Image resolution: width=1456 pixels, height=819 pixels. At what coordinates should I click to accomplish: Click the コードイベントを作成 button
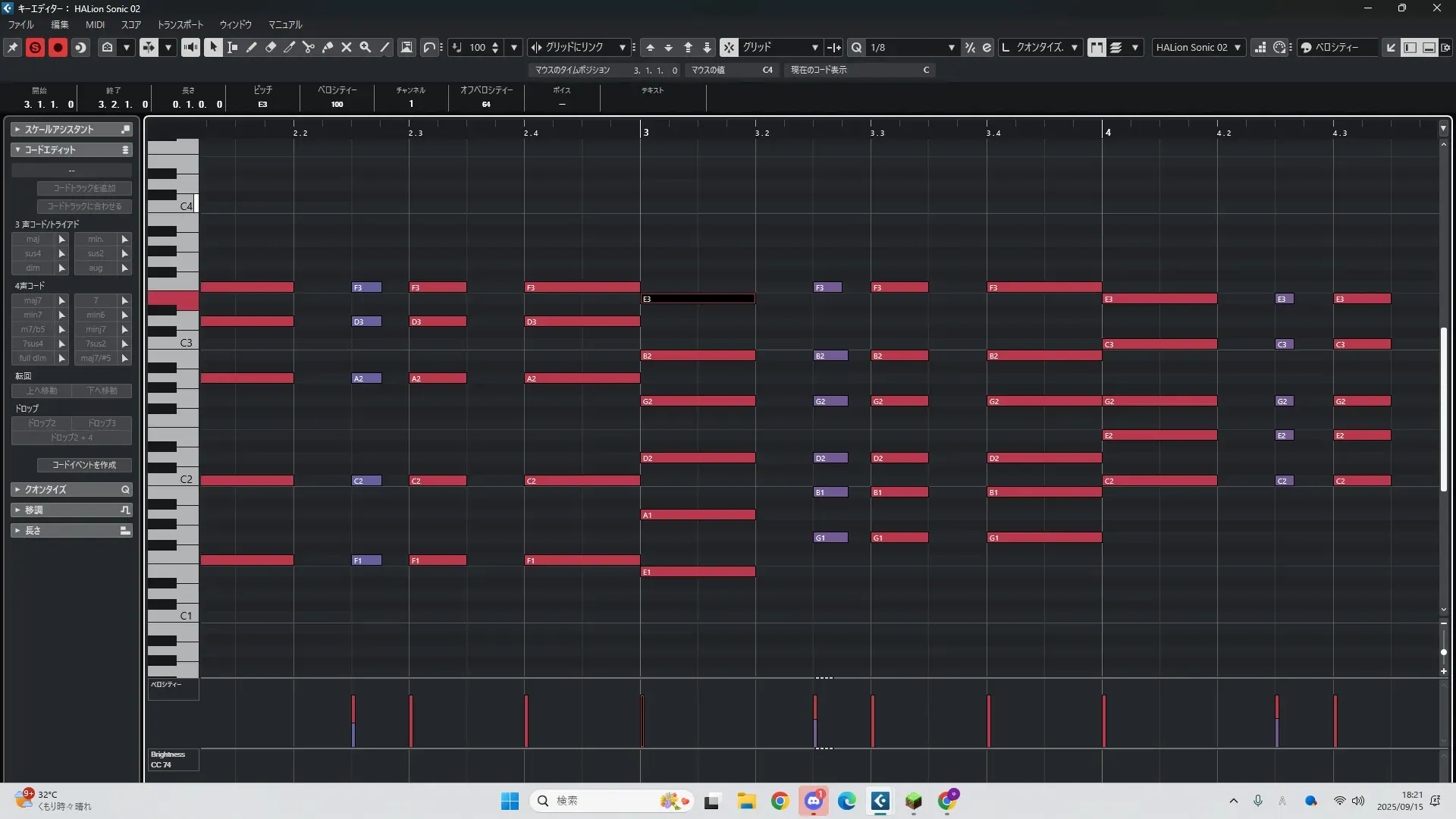coord(84,465)
